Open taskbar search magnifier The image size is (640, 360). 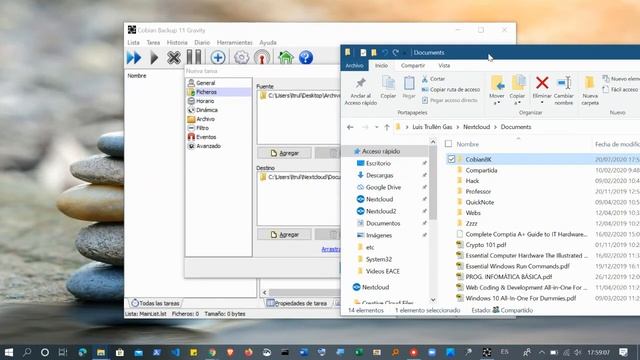(27, 352)
